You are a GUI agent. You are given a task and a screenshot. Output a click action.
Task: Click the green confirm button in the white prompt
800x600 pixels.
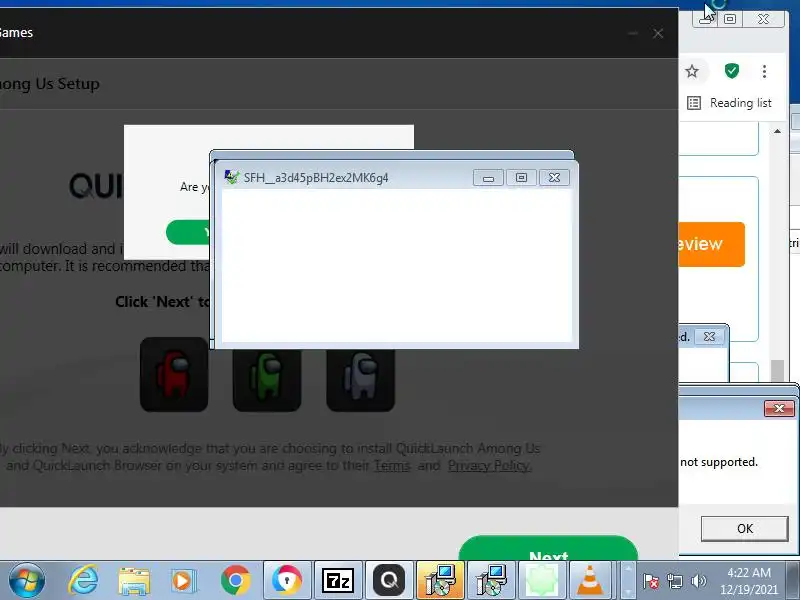coord(188,233)
